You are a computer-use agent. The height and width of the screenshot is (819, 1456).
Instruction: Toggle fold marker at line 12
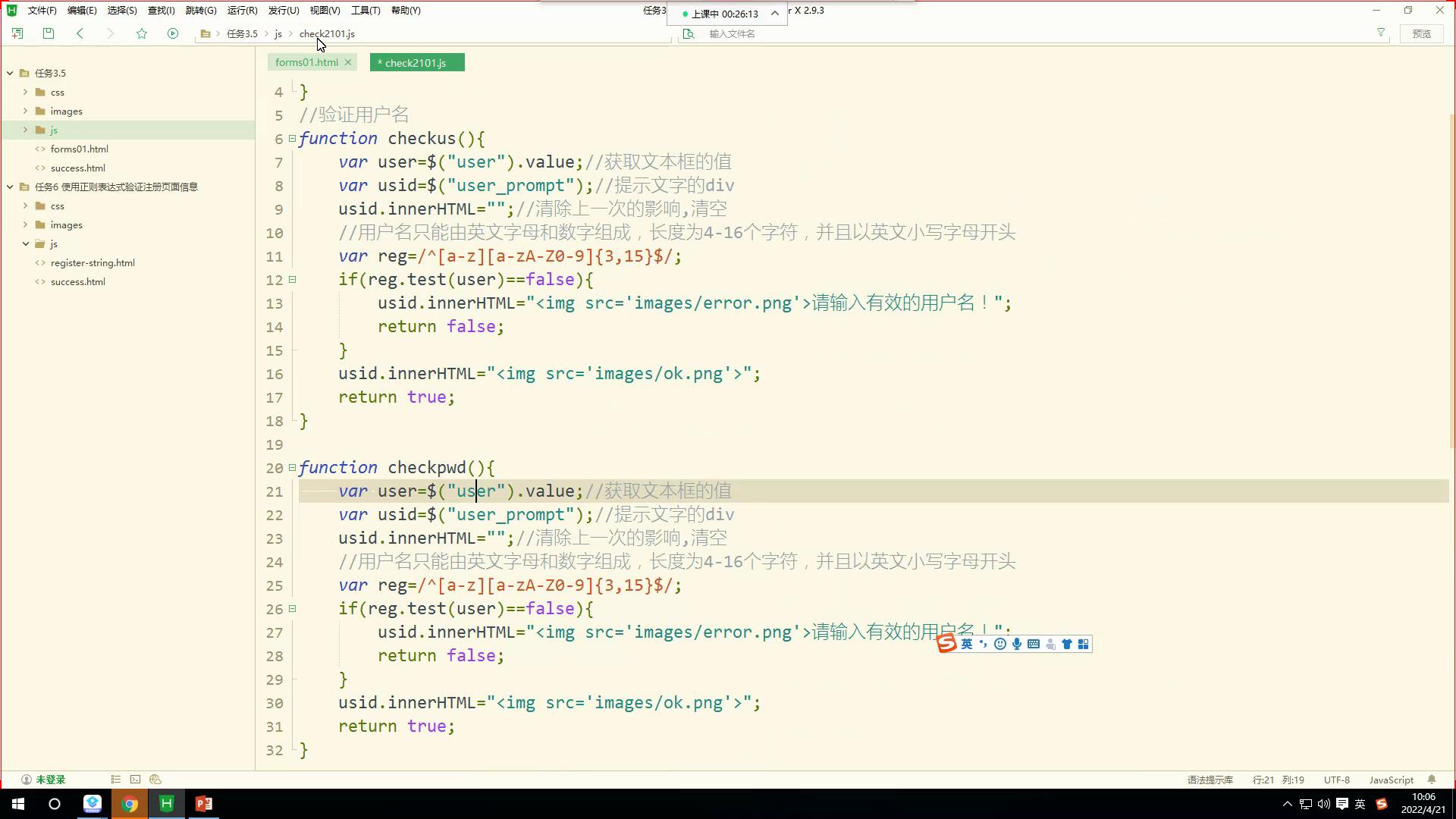click(293, 280)
